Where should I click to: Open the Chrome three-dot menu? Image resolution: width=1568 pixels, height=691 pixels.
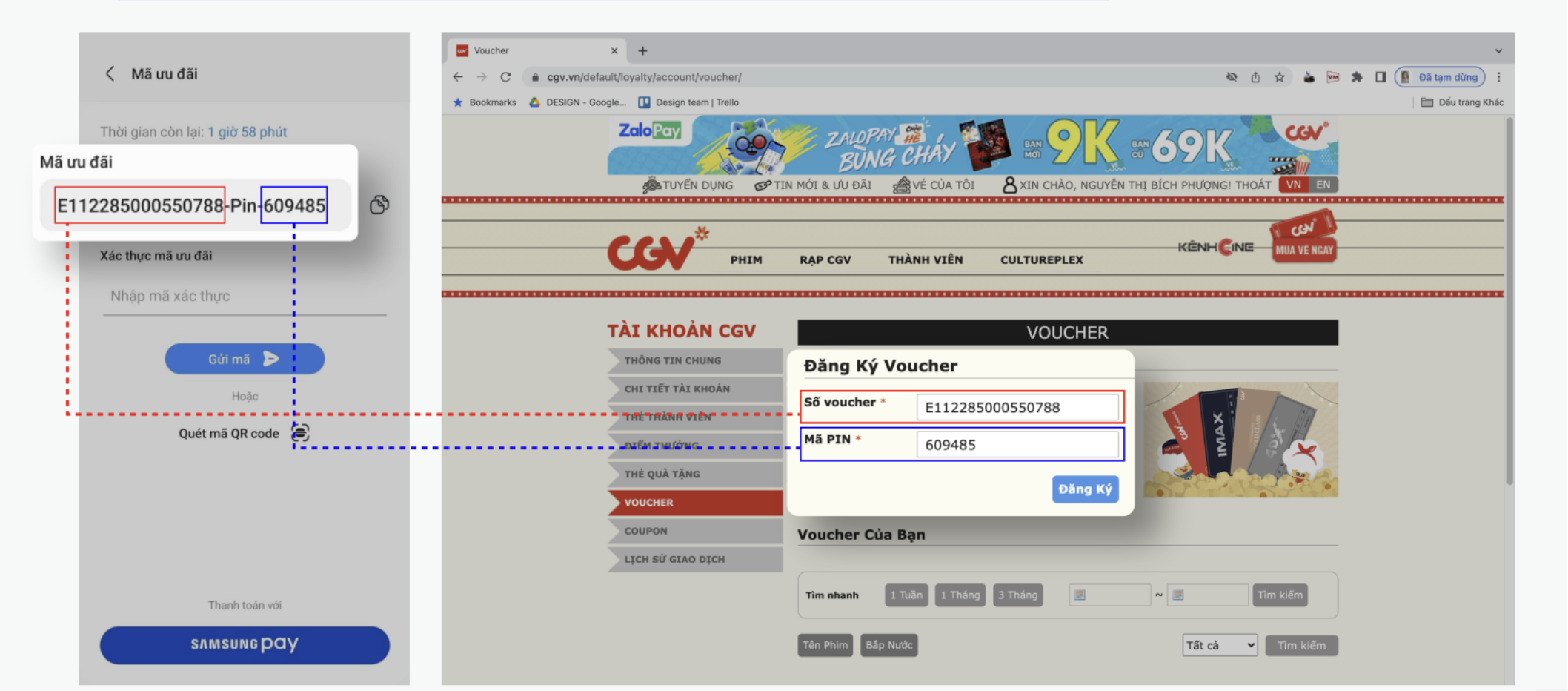1498,77
